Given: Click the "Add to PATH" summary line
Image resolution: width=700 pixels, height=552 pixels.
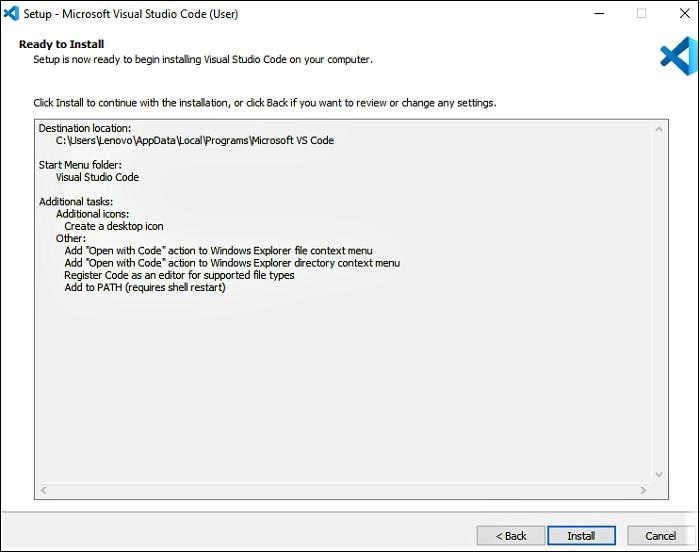Looking at the screenshot, I should click(145, 288).
